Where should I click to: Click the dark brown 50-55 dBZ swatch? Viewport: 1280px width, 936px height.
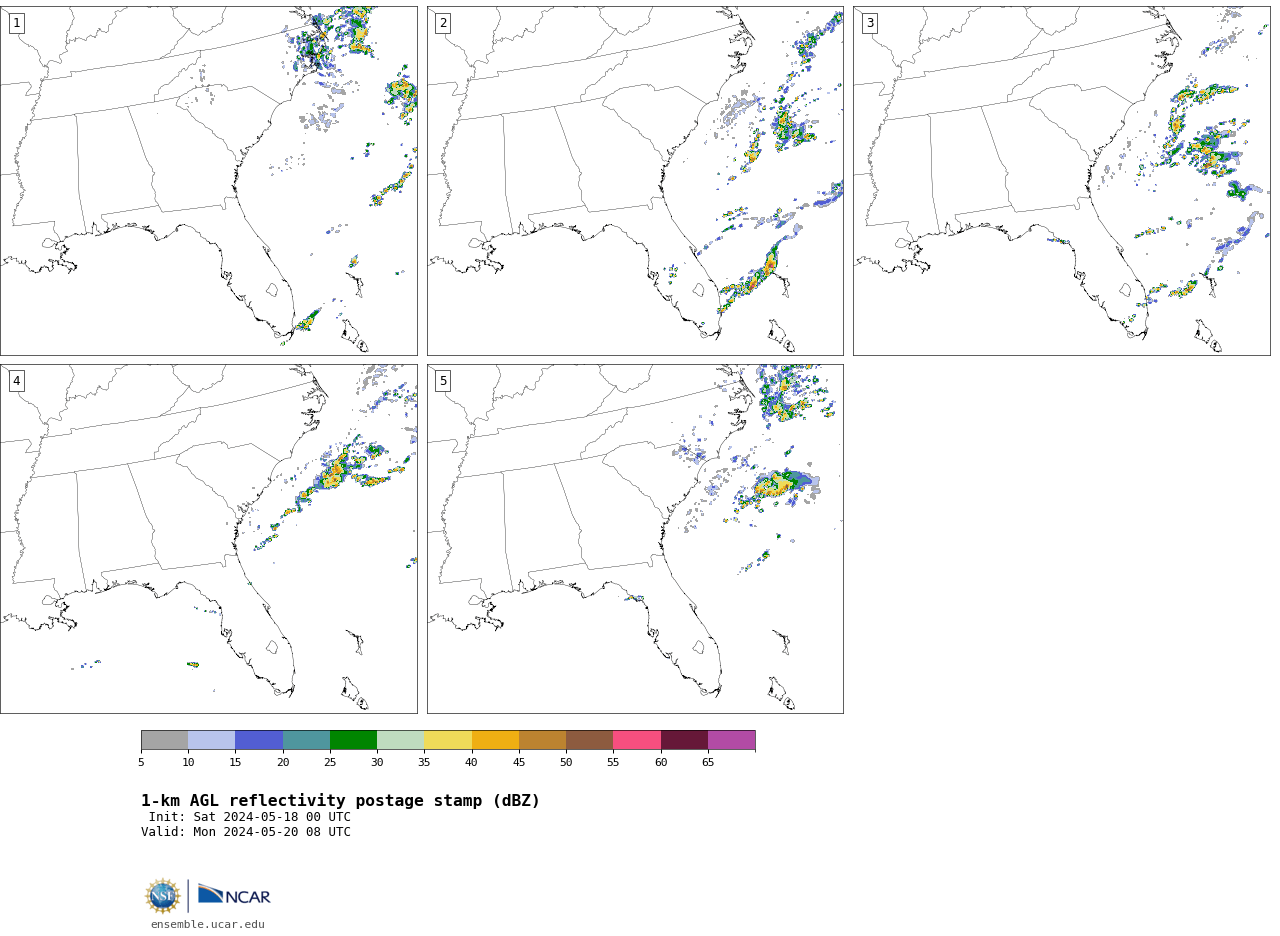coord(590,740)
